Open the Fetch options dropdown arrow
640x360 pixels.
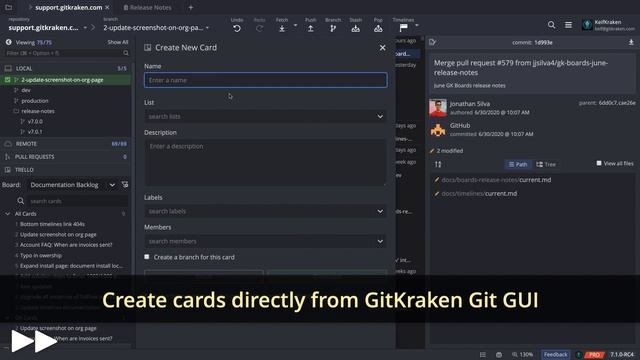(295, 25)
